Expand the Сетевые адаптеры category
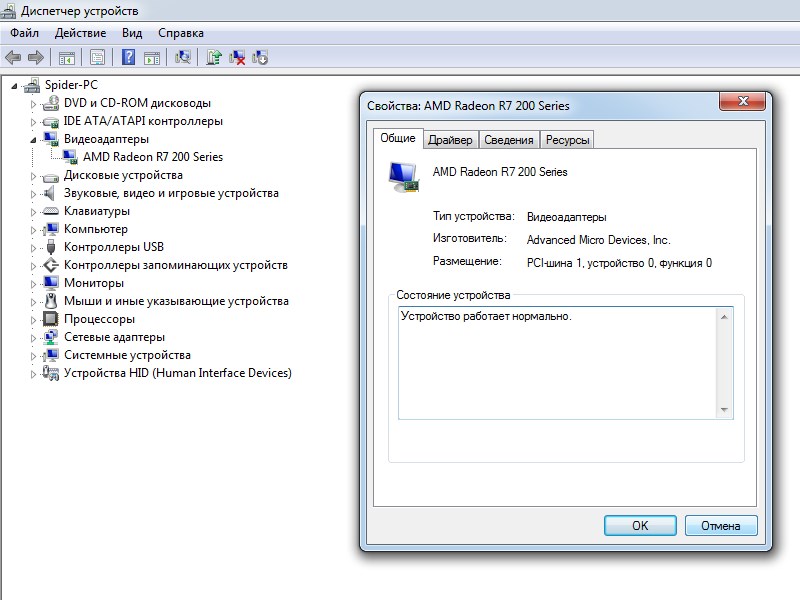800x600 pixels. 33,337
